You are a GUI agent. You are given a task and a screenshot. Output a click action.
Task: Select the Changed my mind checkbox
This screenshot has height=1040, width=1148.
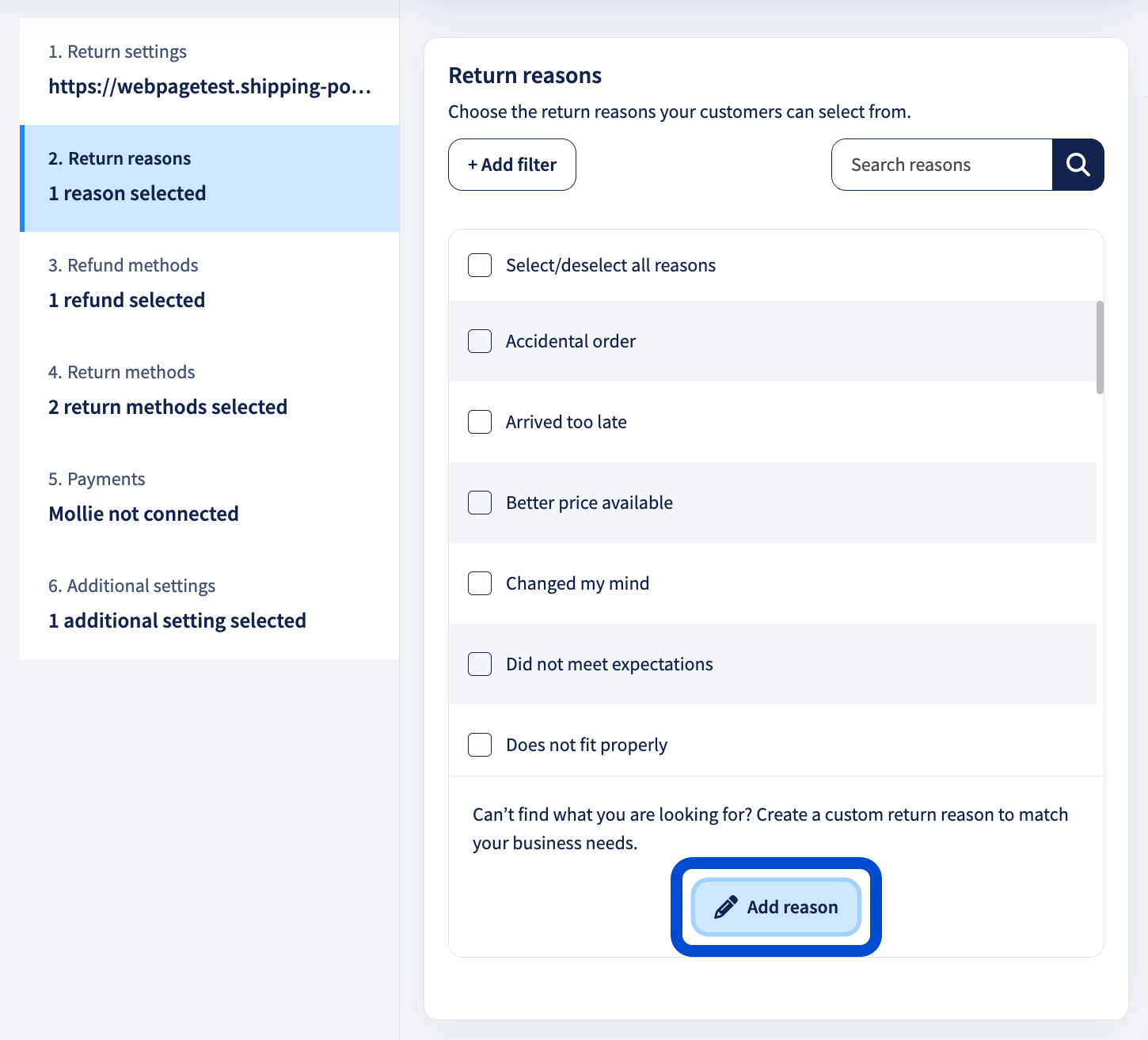pos(480,583)
